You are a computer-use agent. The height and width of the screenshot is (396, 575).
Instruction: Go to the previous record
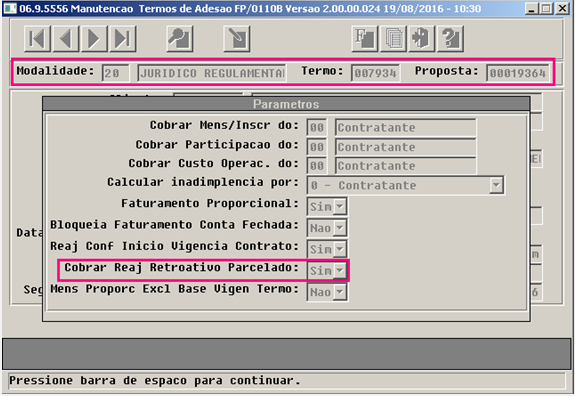pyautogui.click(x=66, y=38)
